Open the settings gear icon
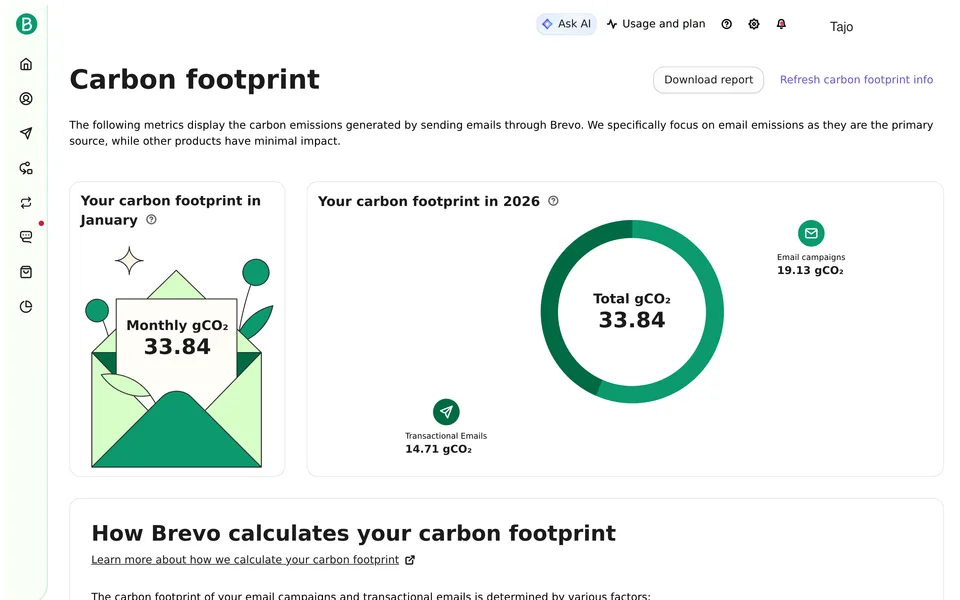Image resolution: width=960 pixels, height=600 pixels. tap(754, 24)
